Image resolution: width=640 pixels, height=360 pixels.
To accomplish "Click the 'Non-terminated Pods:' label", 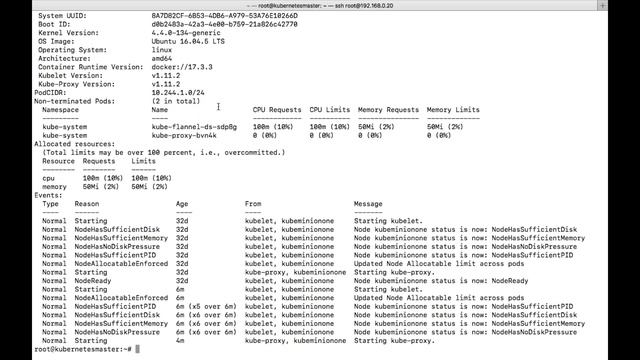I will point(75,101).
